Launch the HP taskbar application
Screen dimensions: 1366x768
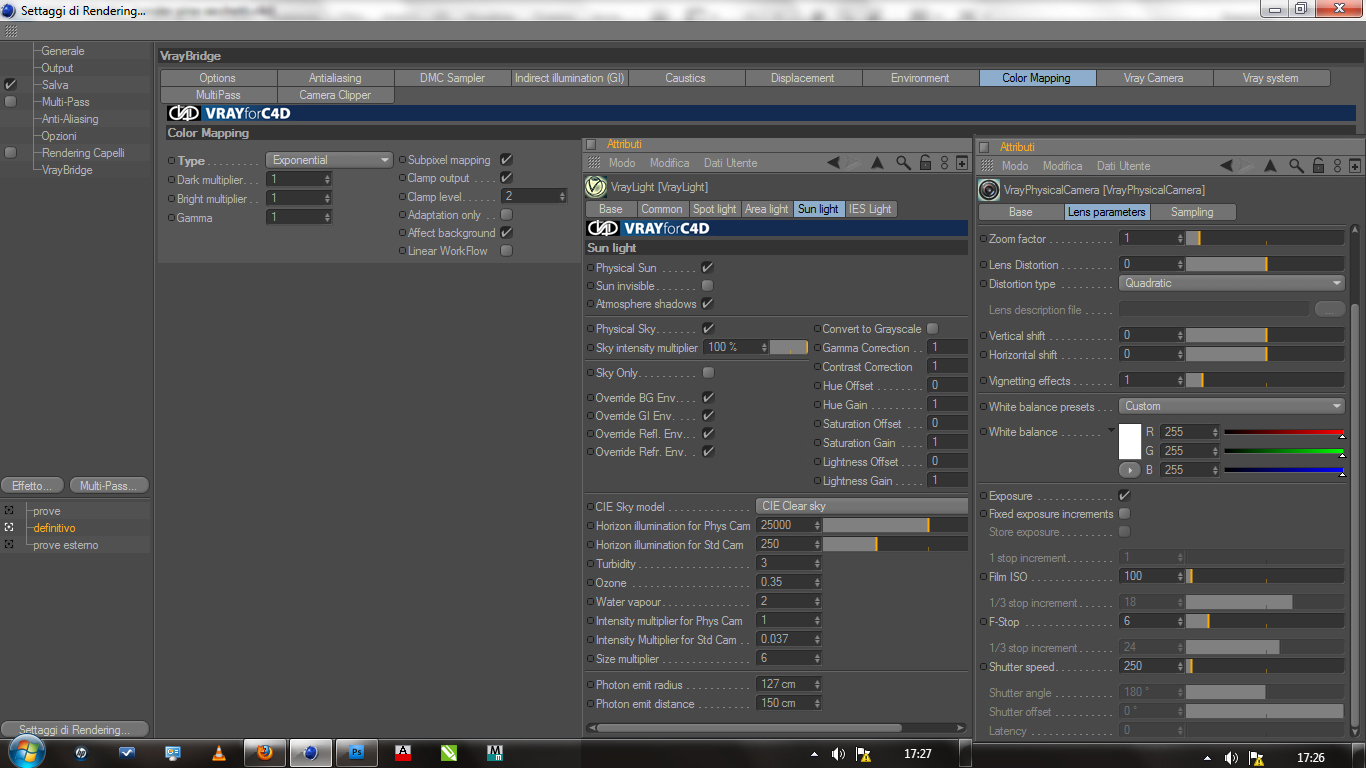pos(81,753)
